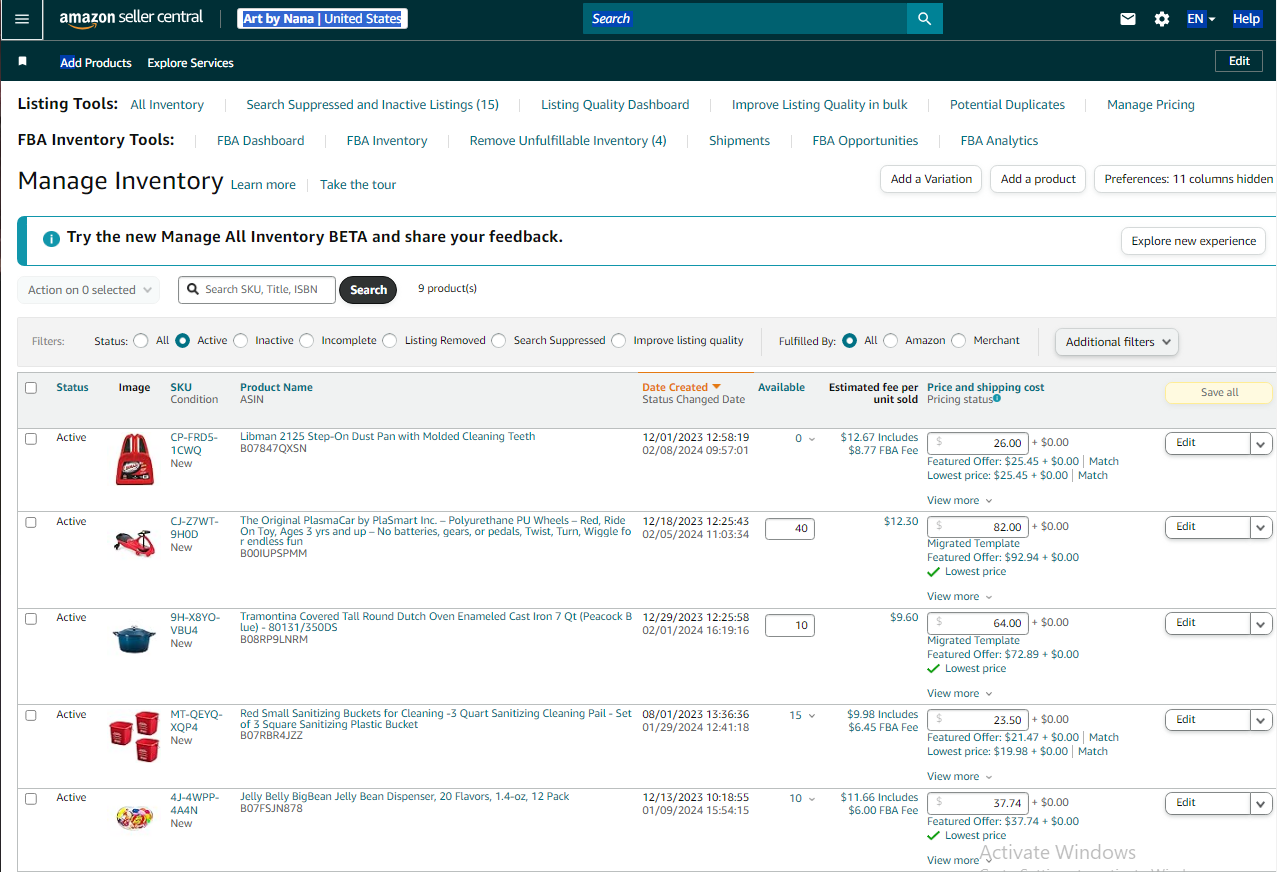Go to Potential Duplicates
The height and width of the screenshot is (872, 1277).
[1007, 105]
